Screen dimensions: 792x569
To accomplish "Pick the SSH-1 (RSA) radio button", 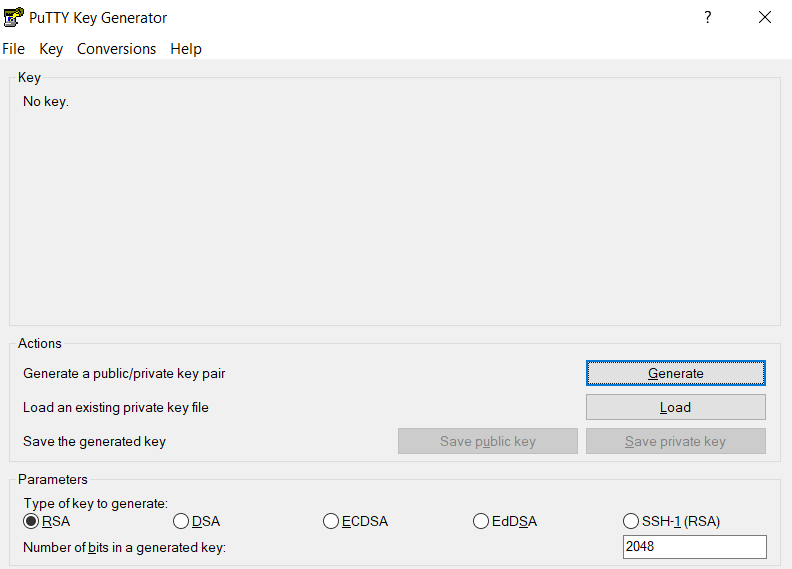I will click(631, 521).
